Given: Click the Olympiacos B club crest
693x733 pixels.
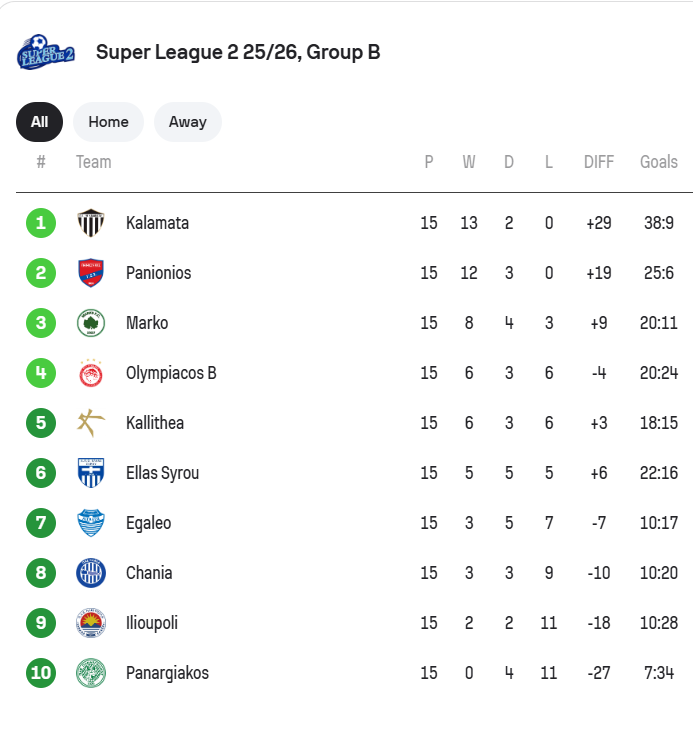Looking at the screenshot, I should pyautogui.click(x=91, y=373).
